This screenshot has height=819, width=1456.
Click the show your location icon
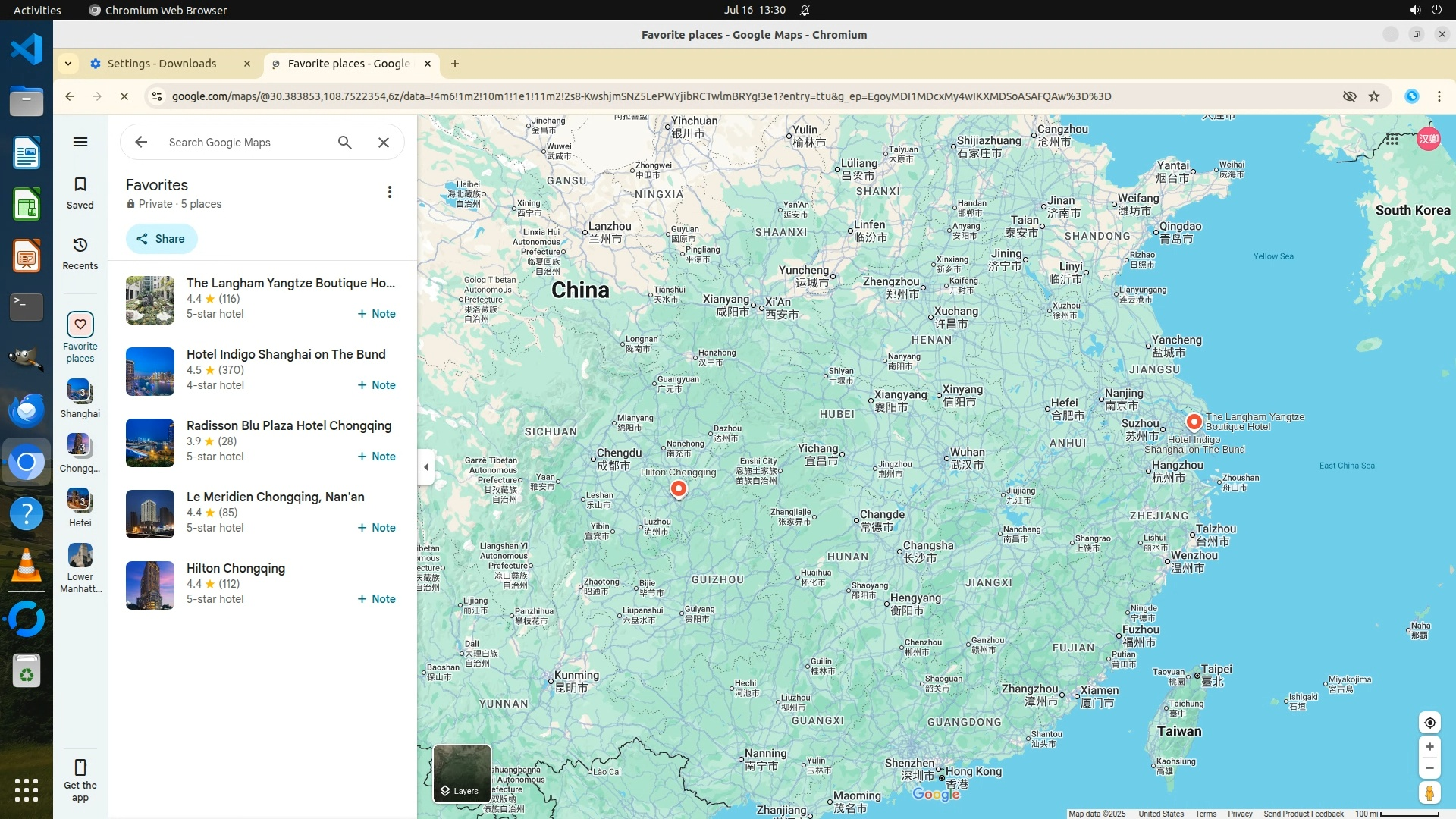1429,723
